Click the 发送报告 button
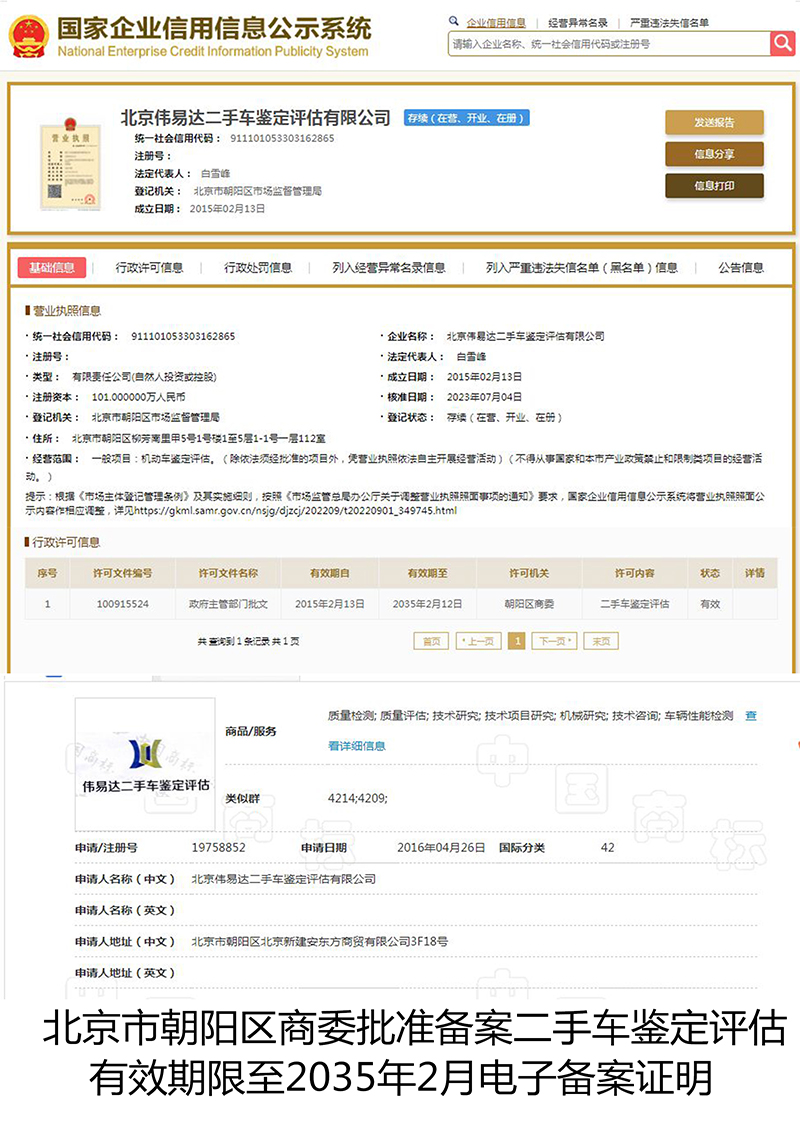800x1132 pixels. [714, 122]
